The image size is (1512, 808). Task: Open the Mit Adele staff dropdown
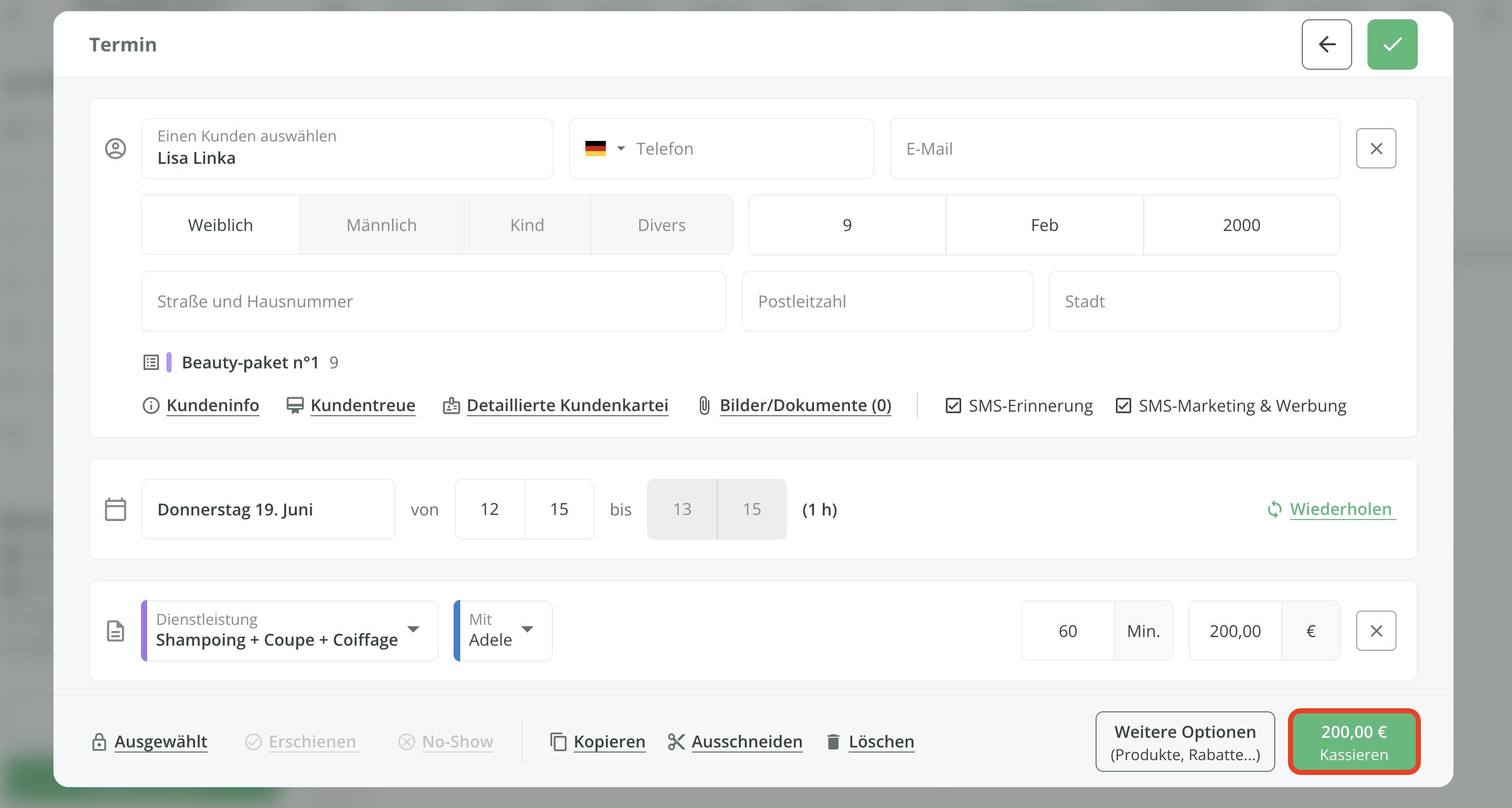click(x=527, y=629)
